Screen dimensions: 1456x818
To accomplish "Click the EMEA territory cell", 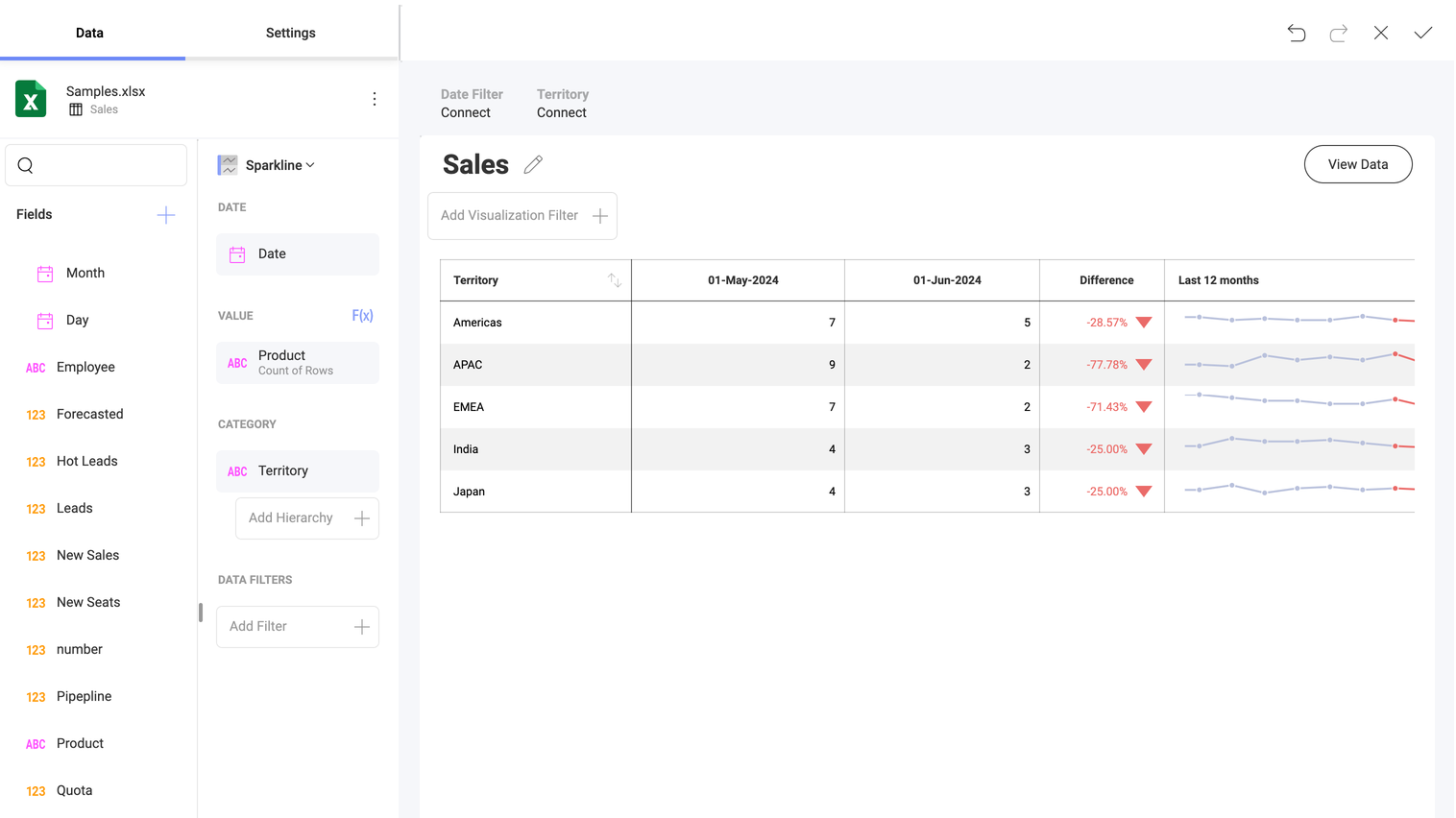I will point(536,407).
